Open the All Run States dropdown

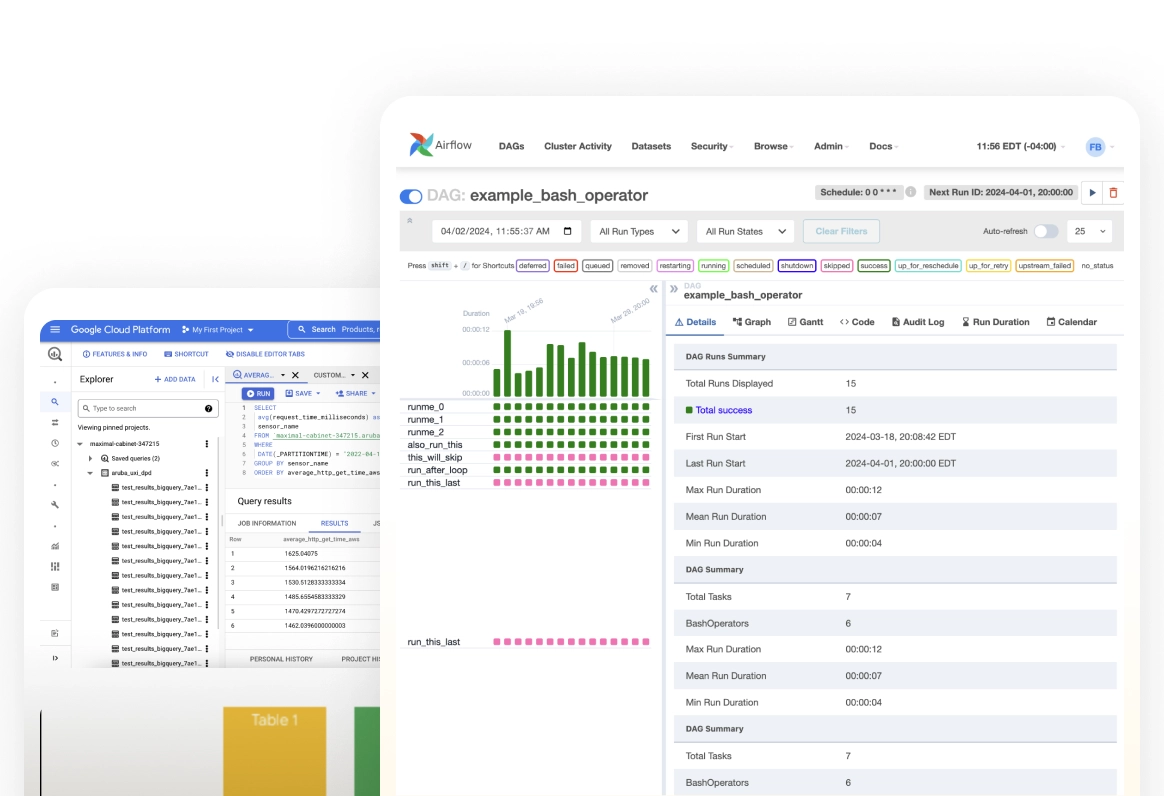(745, 232)
